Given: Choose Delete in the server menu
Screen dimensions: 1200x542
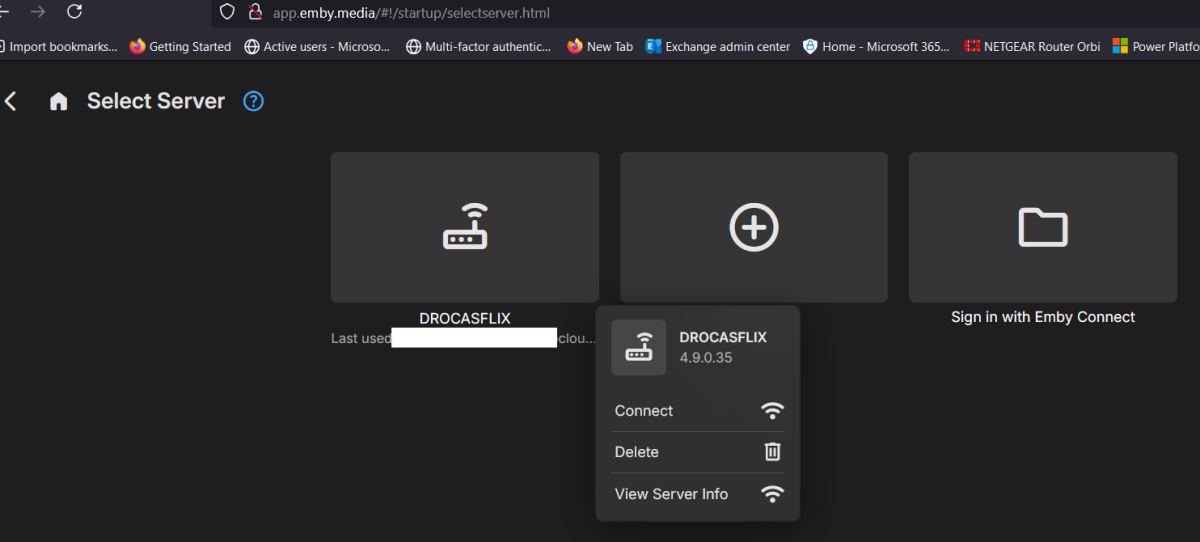Looking at the screenshot, I should click(x=698, y=452).
